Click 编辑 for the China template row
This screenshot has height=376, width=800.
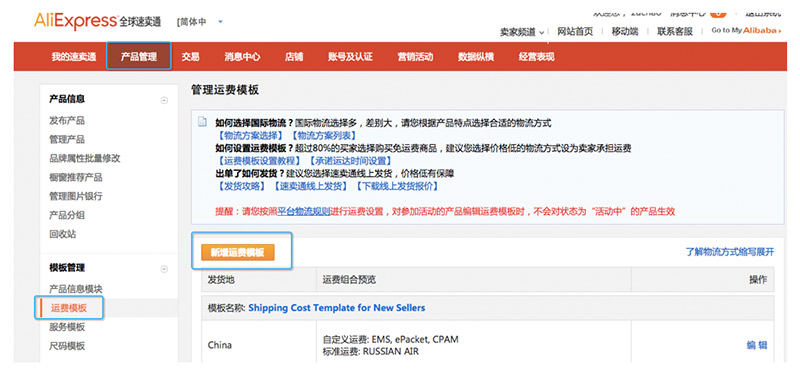coord(757,345)
